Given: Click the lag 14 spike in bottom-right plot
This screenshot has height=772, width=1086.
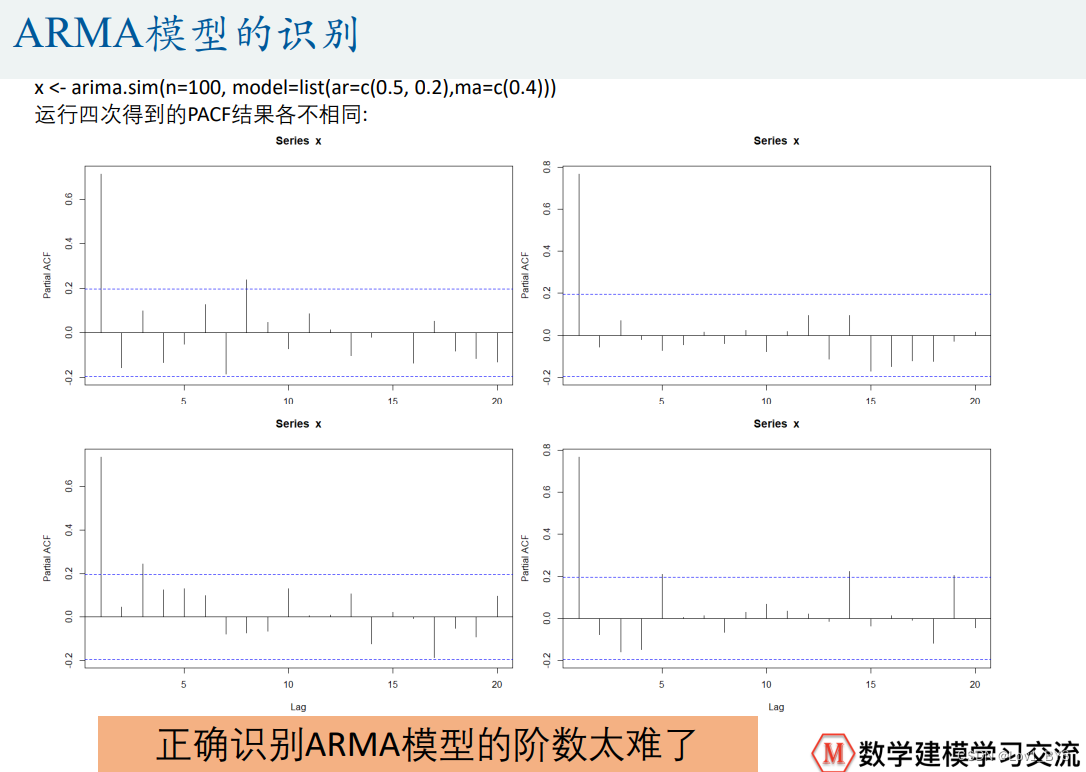Looking at the screenshot, I should [x=850, y=595].
